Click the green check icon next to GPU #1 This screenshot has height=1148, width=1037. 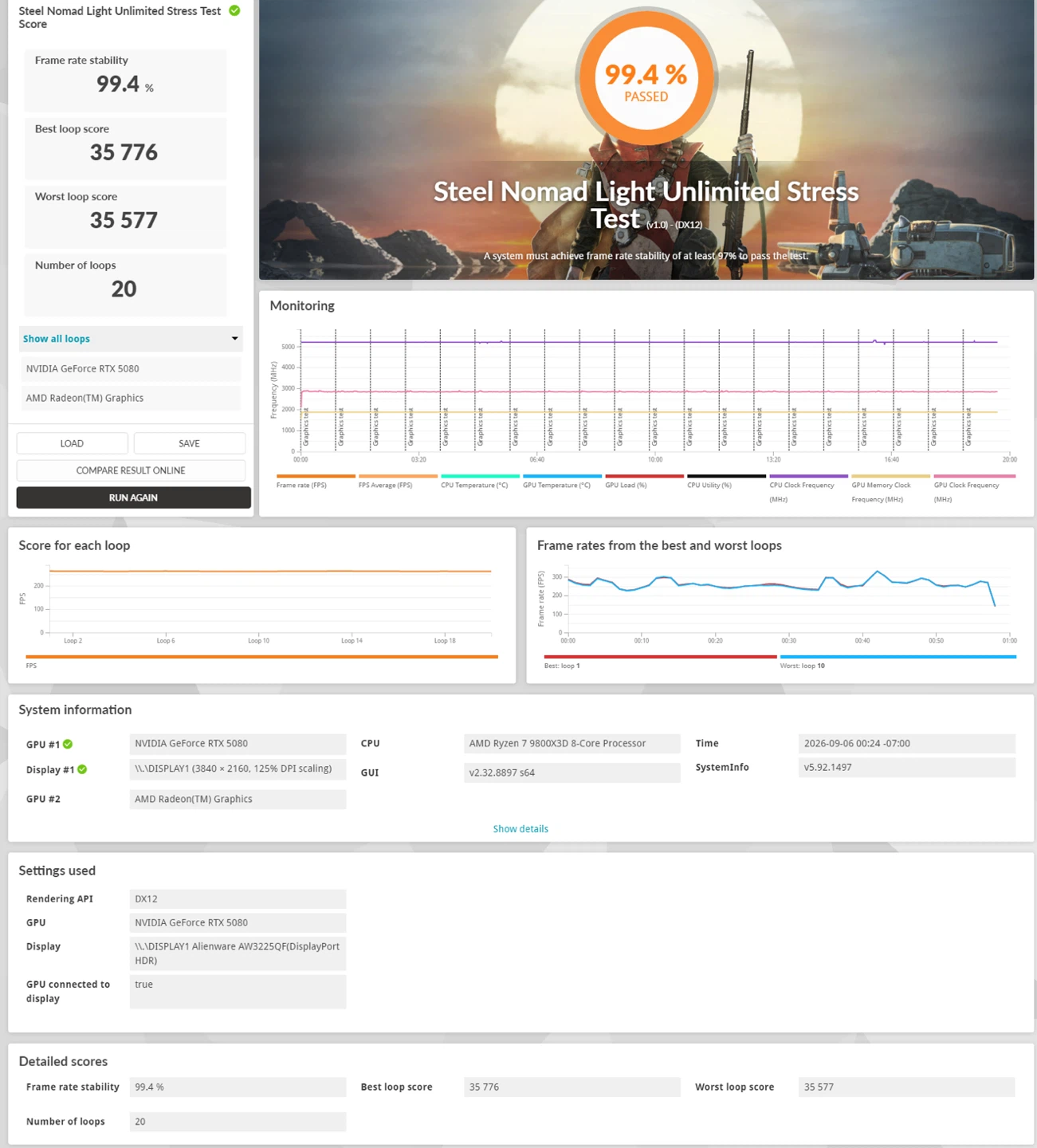[x=68, y=745]
